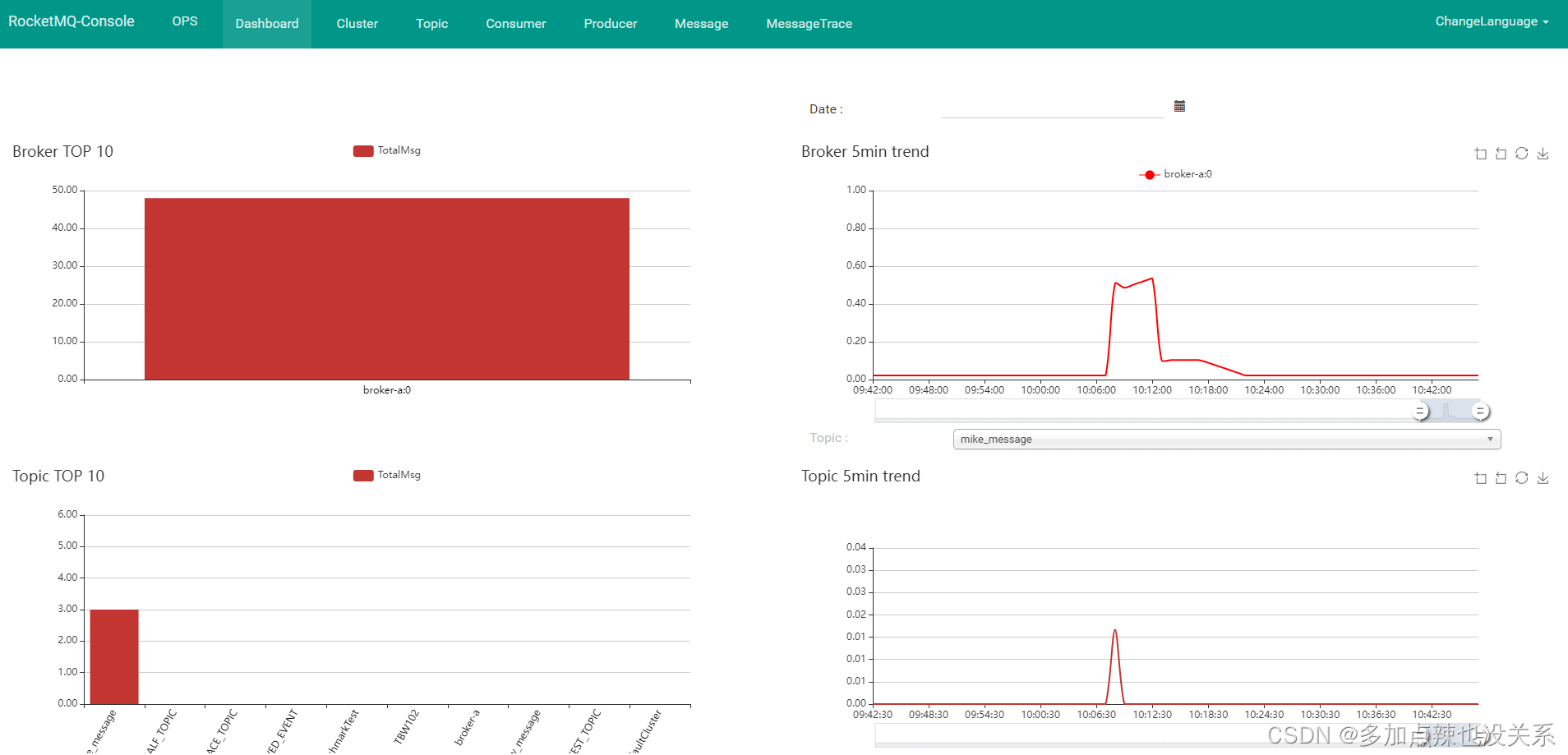Open the Topic tab in navbar
1568x755 pixels.
coord(432,24)
